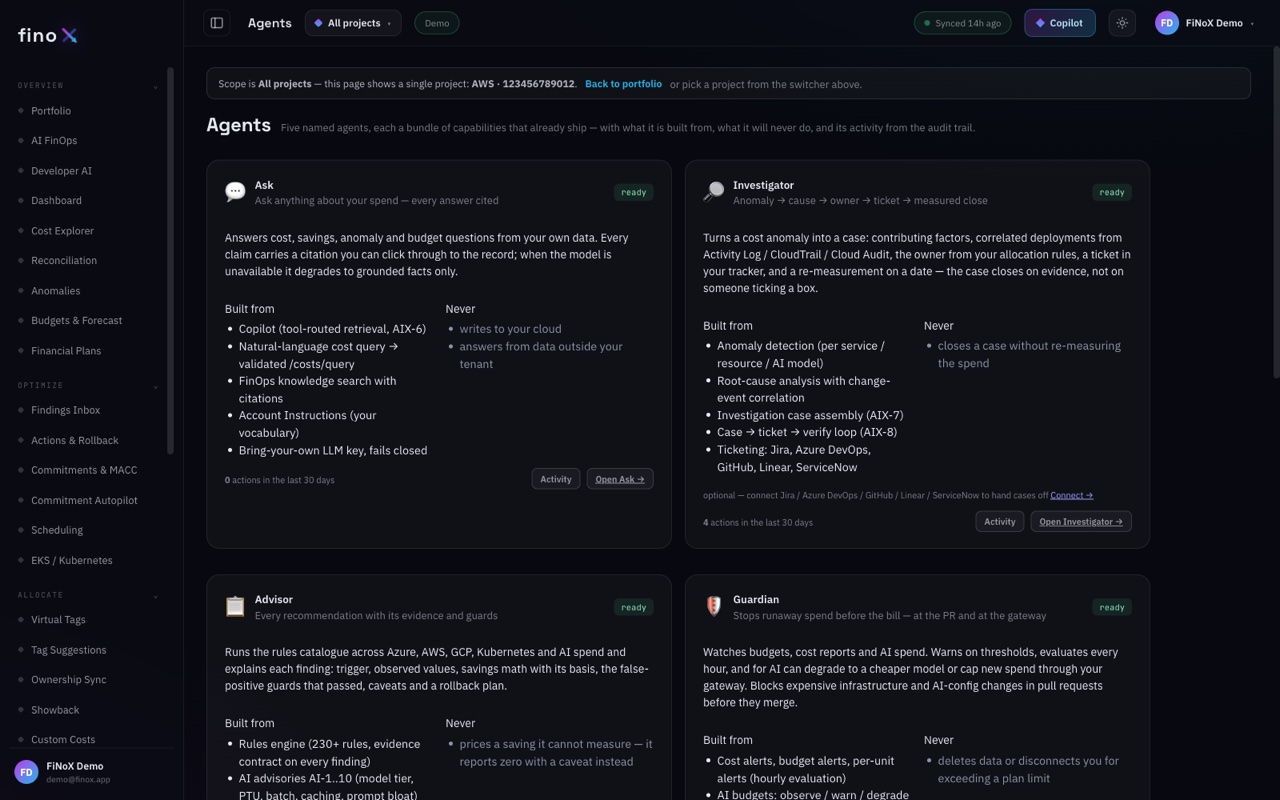Image resolution: width=1280 pixels, height=800 pixels.
Task: Open Developer AI section
Action: pos(61,171)
